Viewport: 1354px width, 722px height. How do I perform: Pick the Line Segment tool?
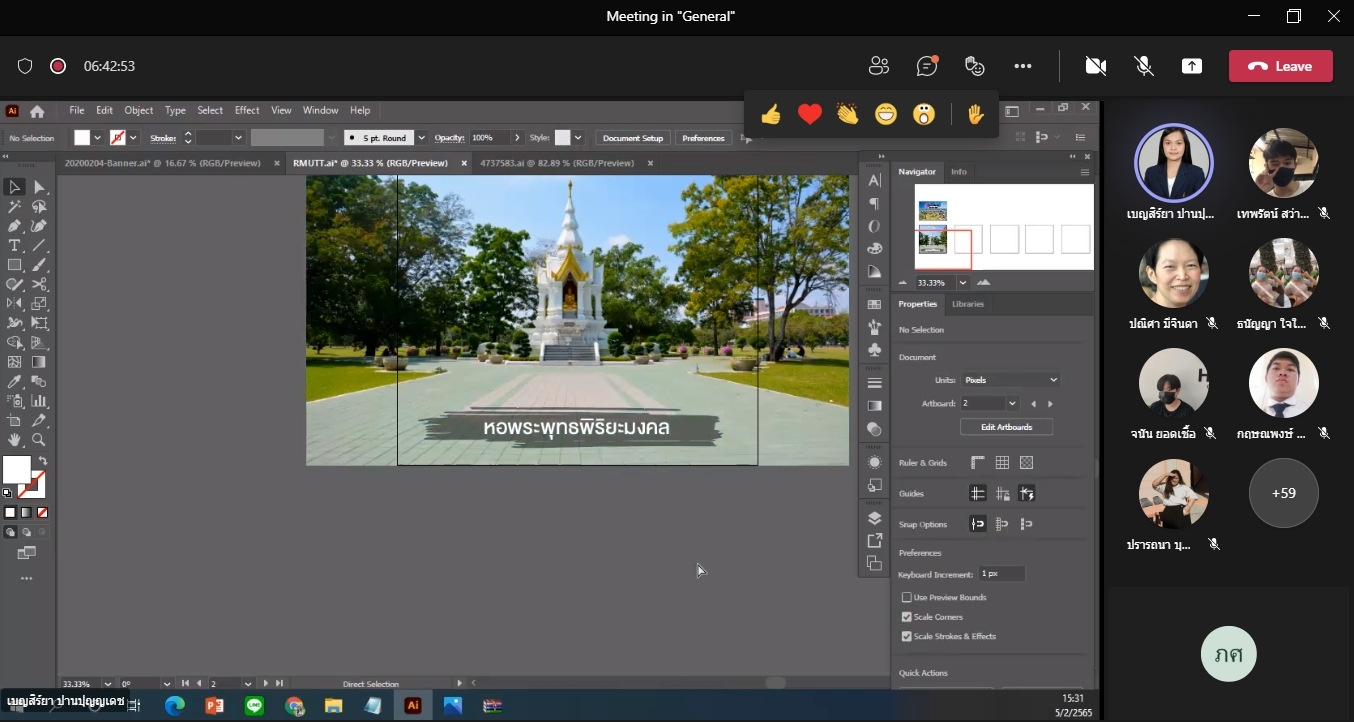point(39,246)
